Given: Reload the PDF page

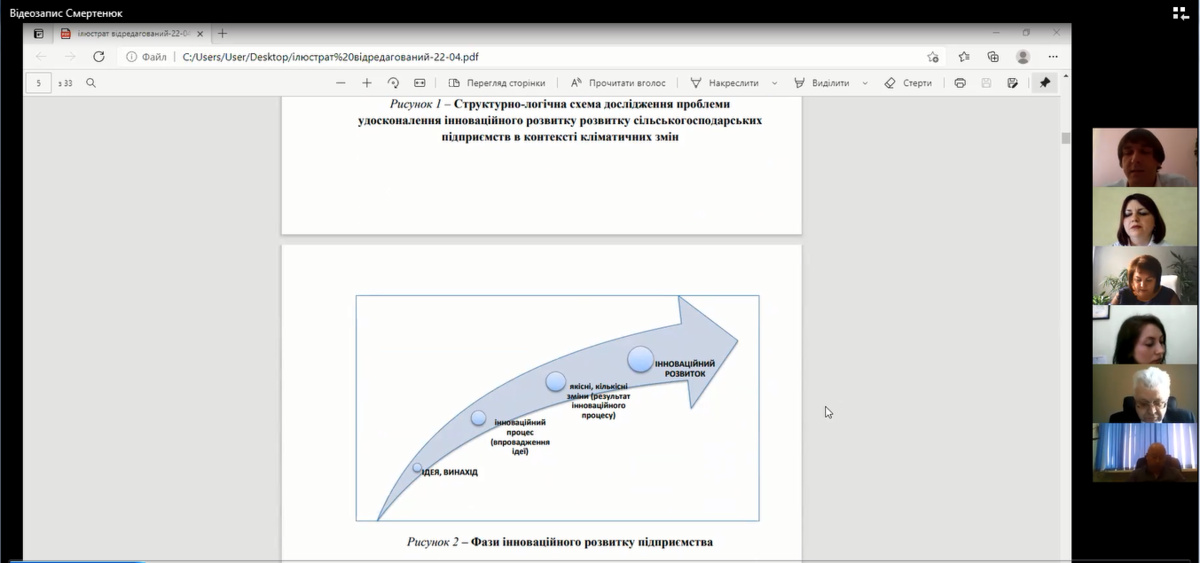Looking at the screenshot, I should (99, 57).
